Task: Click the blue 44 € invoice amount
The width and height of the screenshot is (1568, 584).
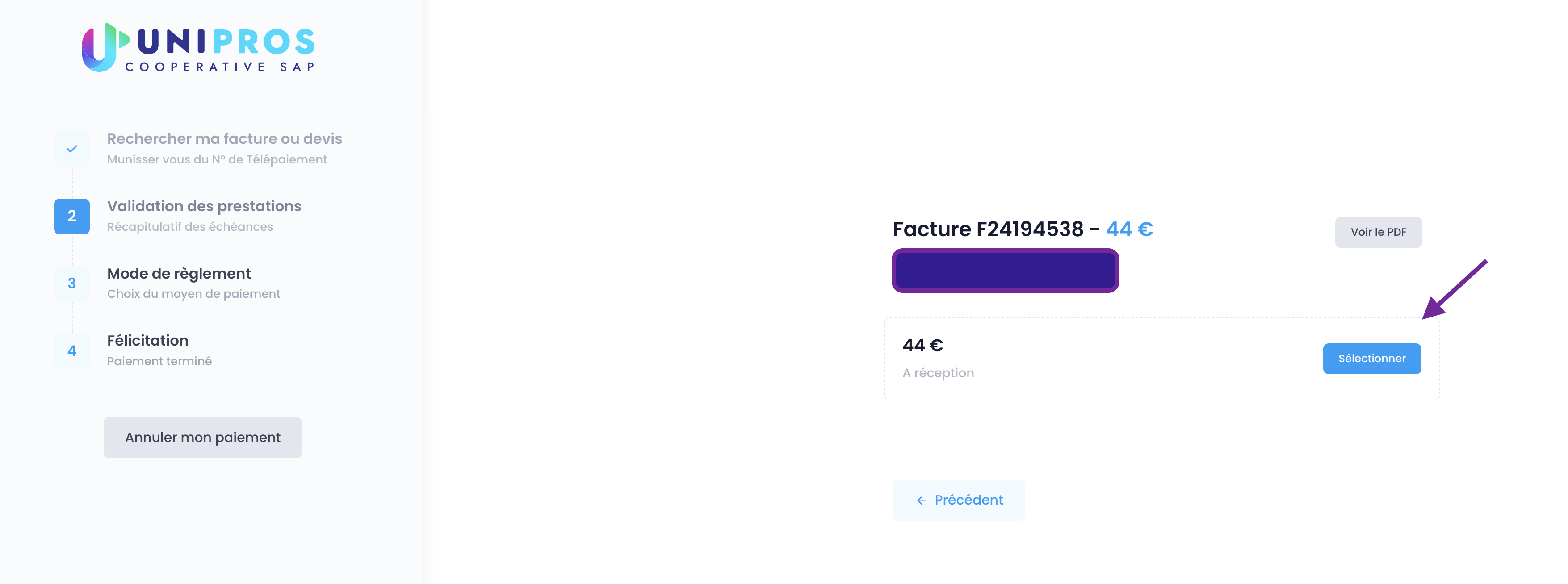Action: (x=1130, y=229)
